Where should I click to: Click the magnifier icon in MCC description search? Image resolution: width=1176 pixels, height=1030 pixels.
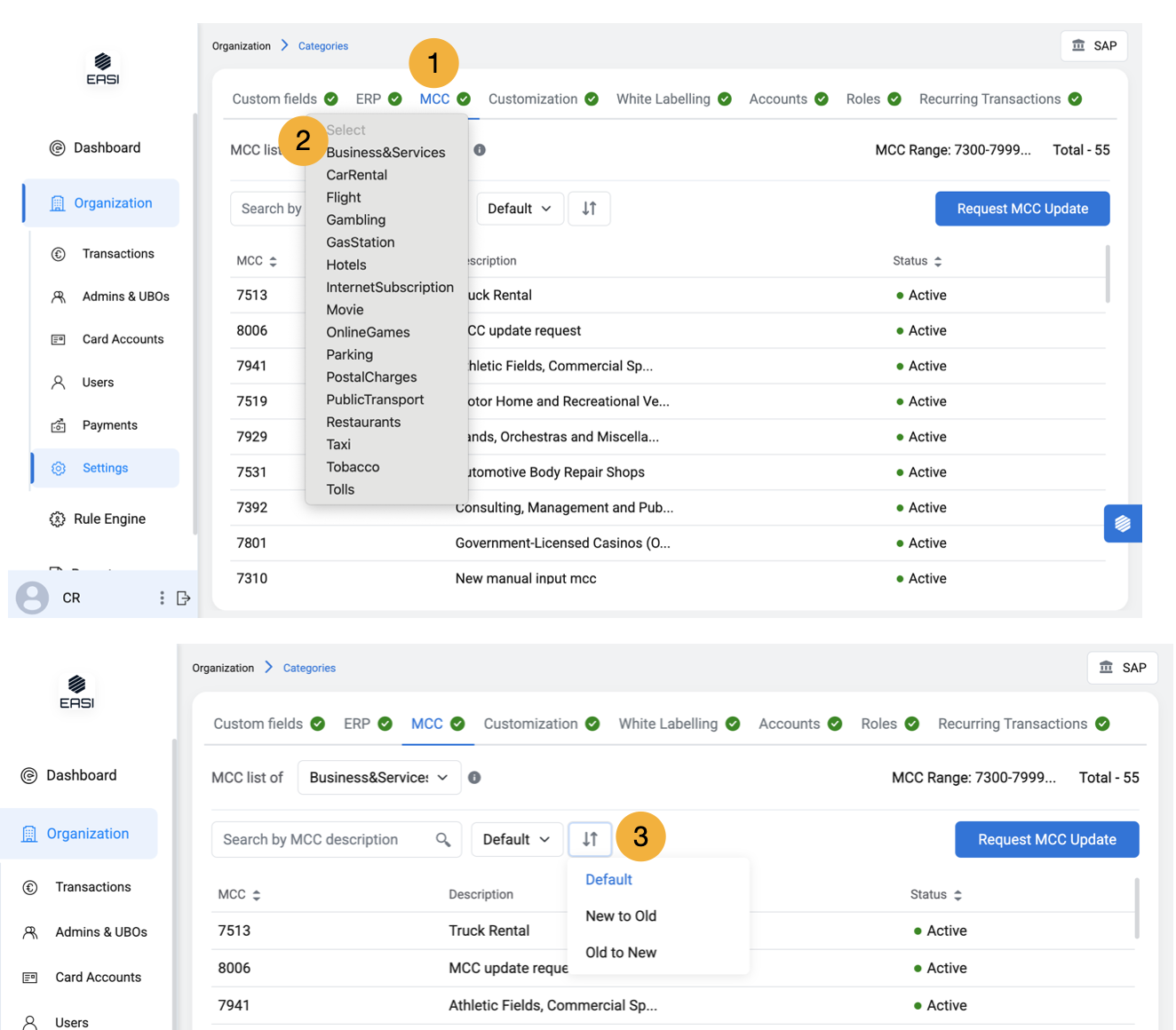pos(442,840)
